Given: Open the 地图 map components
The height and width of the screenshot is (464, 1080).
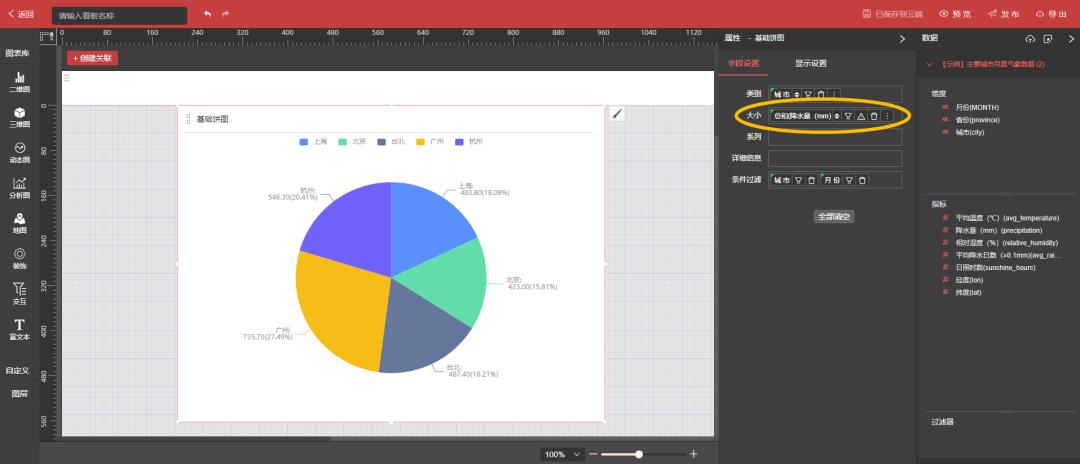Looking at the screenshot, I should [x=19, y=221].
